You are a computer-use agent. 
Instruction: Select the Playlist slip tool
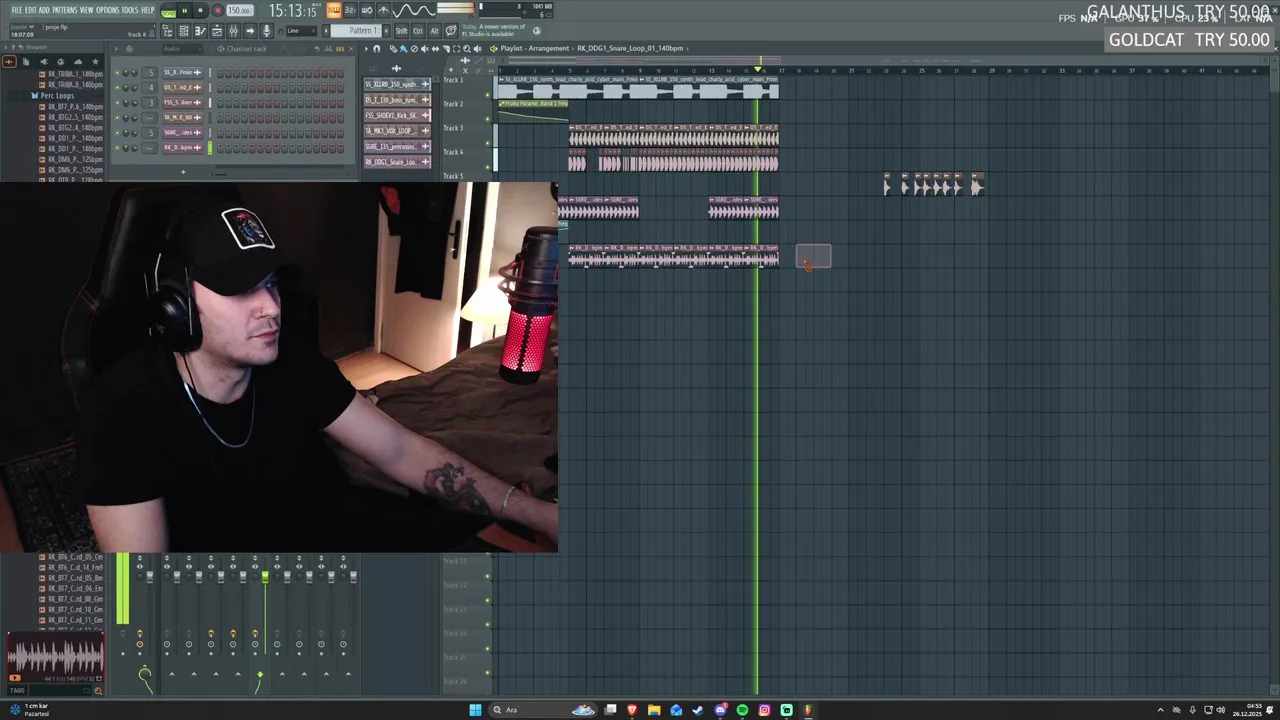[435, 49]
